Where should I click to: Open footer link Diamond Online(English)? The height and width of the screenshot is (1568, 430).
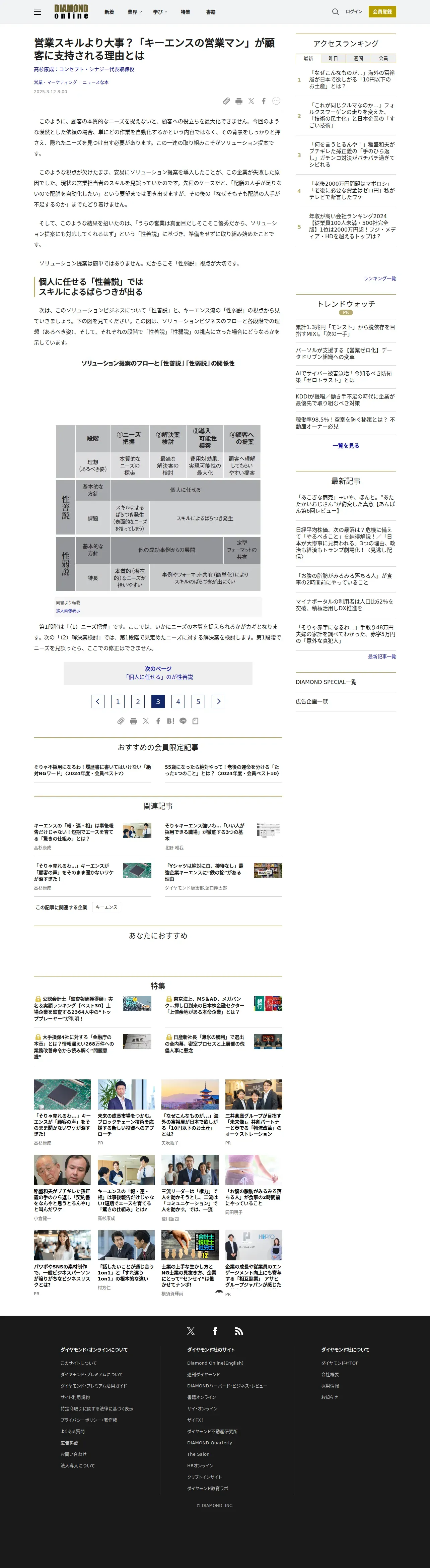click(215, 1363)
